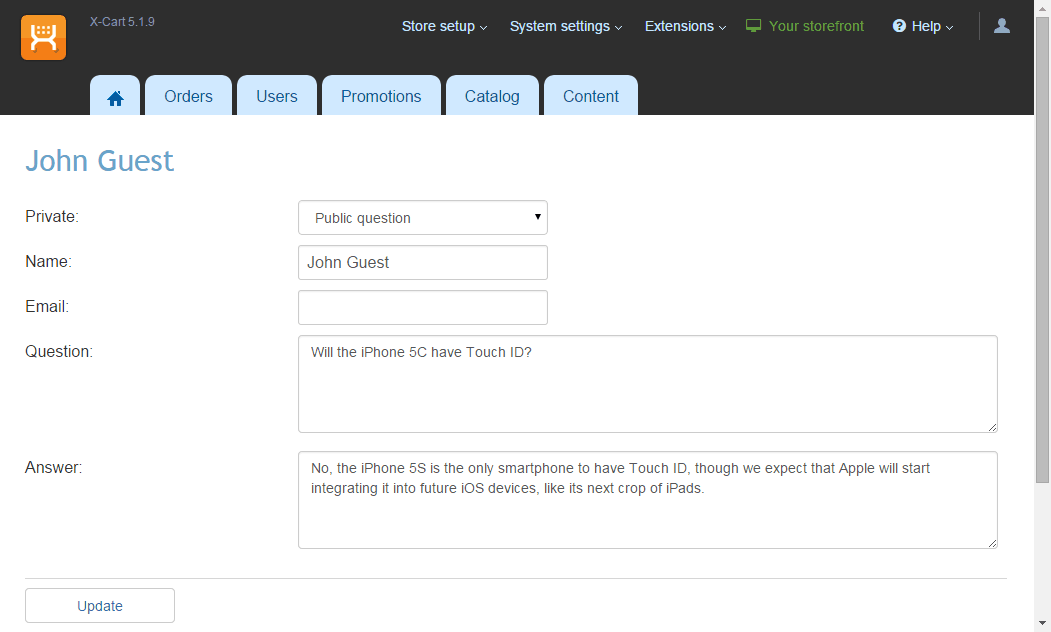Click the Help question mark icon
This screenshot has height=632, width=1051.
pos(900,26)
